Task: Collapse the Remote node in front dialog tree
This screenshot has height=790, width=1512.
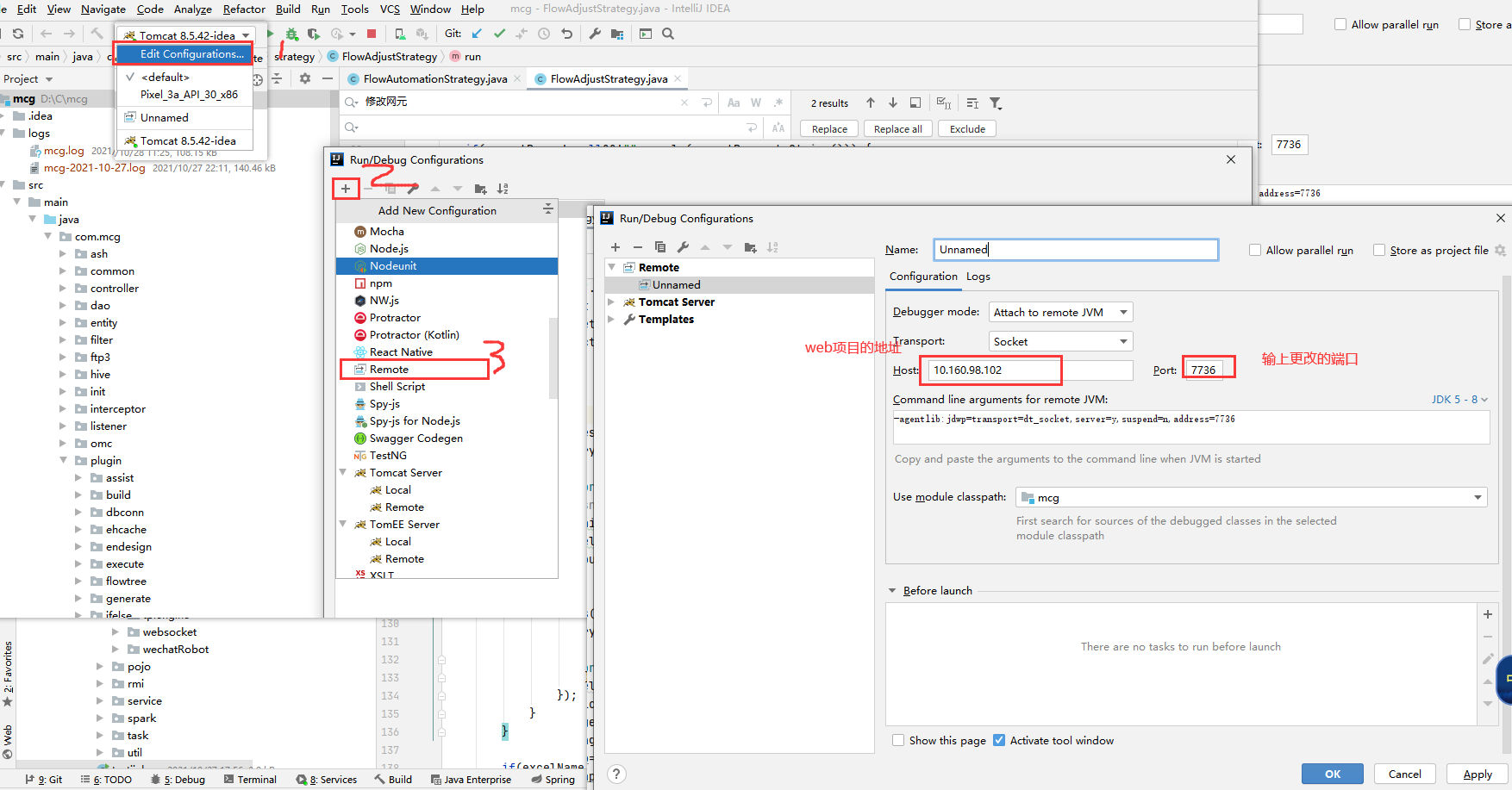Action: point(612,267)
